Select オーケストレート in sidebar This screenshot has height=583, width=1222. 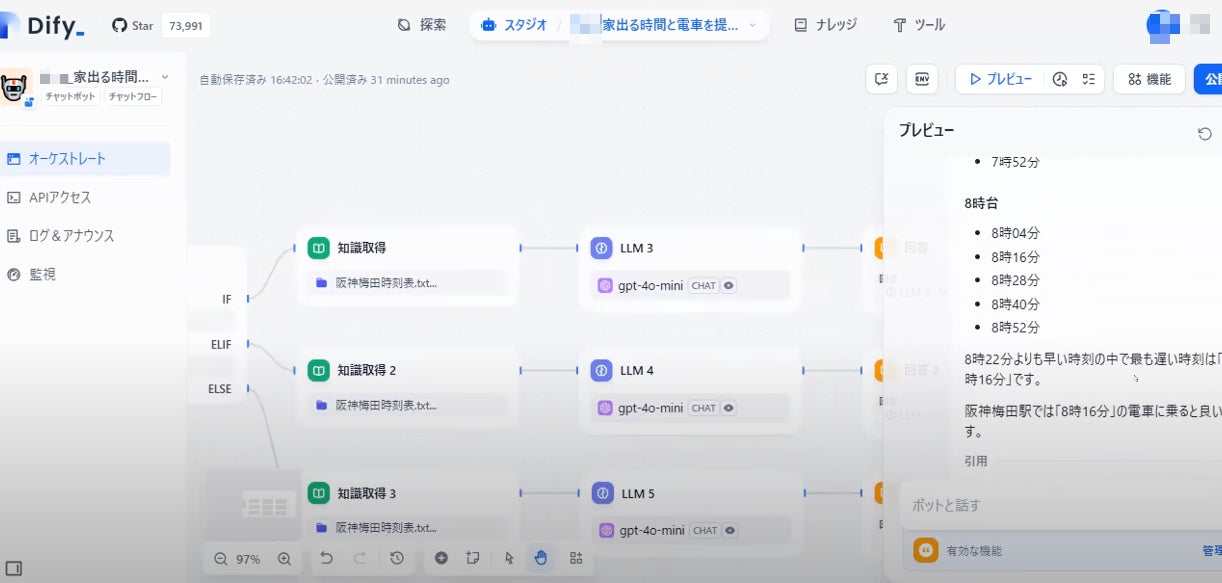tap(85, 158)
